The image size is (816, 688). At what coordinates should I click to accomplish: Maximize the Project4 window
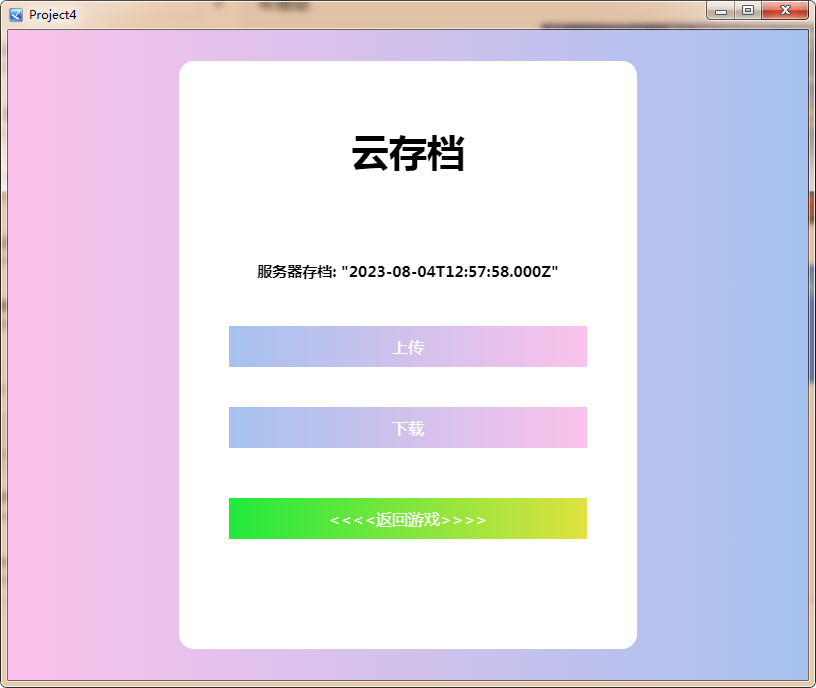(x=748, y=10)
